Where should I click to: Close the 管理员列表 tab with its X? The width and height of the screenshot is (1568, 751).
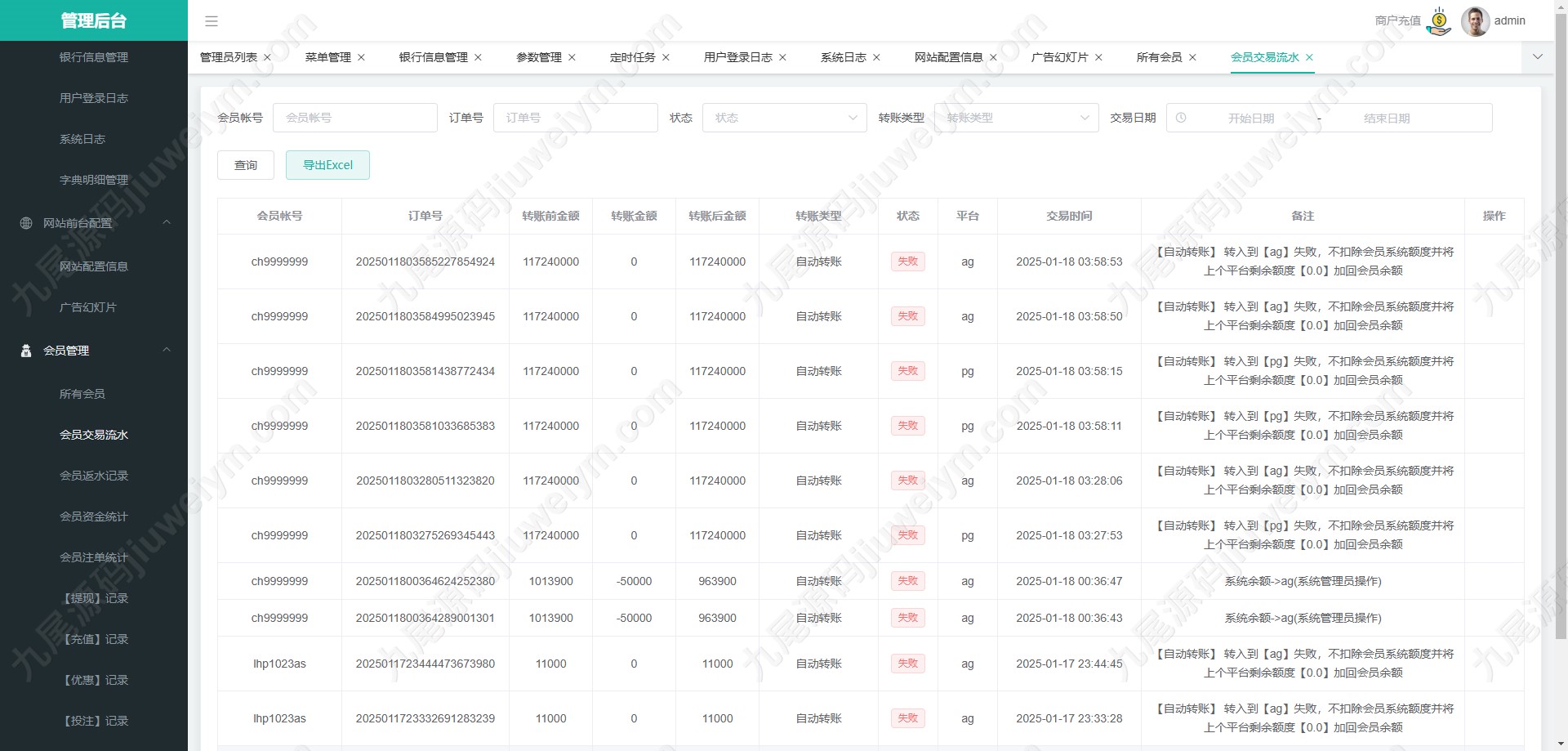pos(267,57)
